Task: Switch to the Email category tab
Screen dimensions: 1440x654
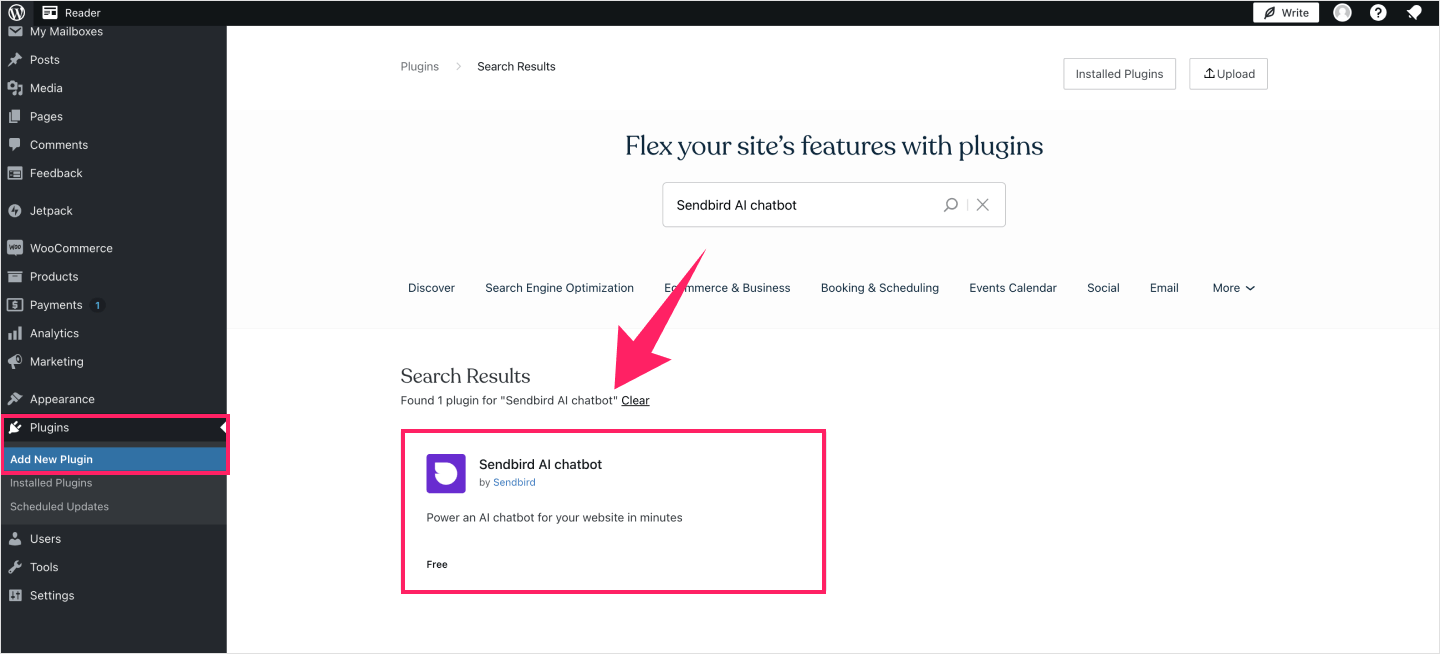Action: pos(1164,288)
